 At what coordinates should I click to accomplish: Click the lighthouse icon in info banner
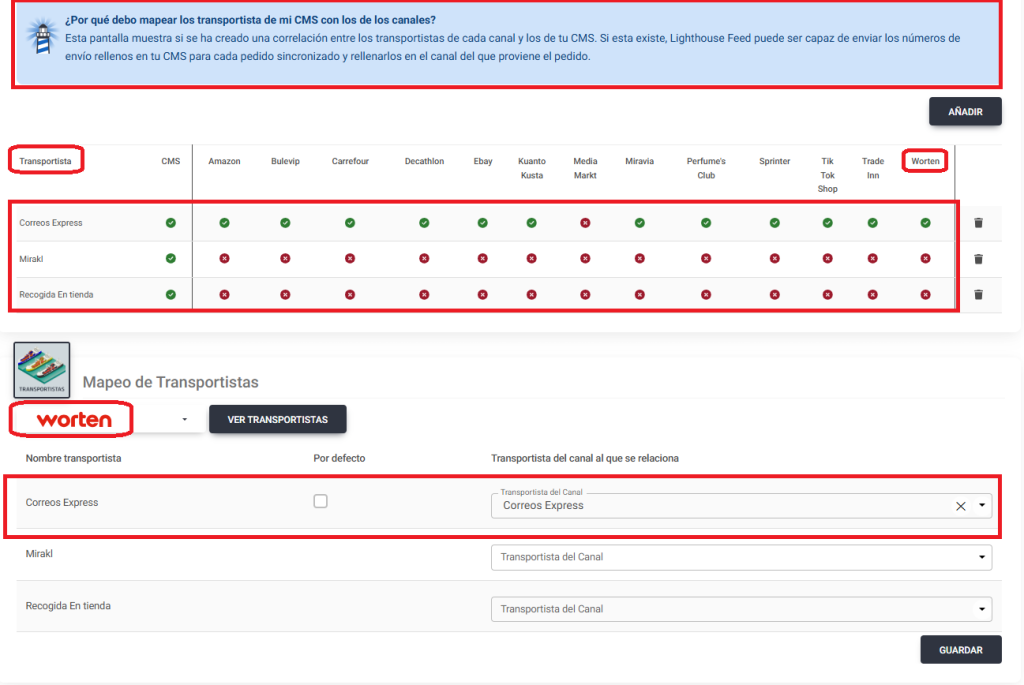click(x=42, y=38)
